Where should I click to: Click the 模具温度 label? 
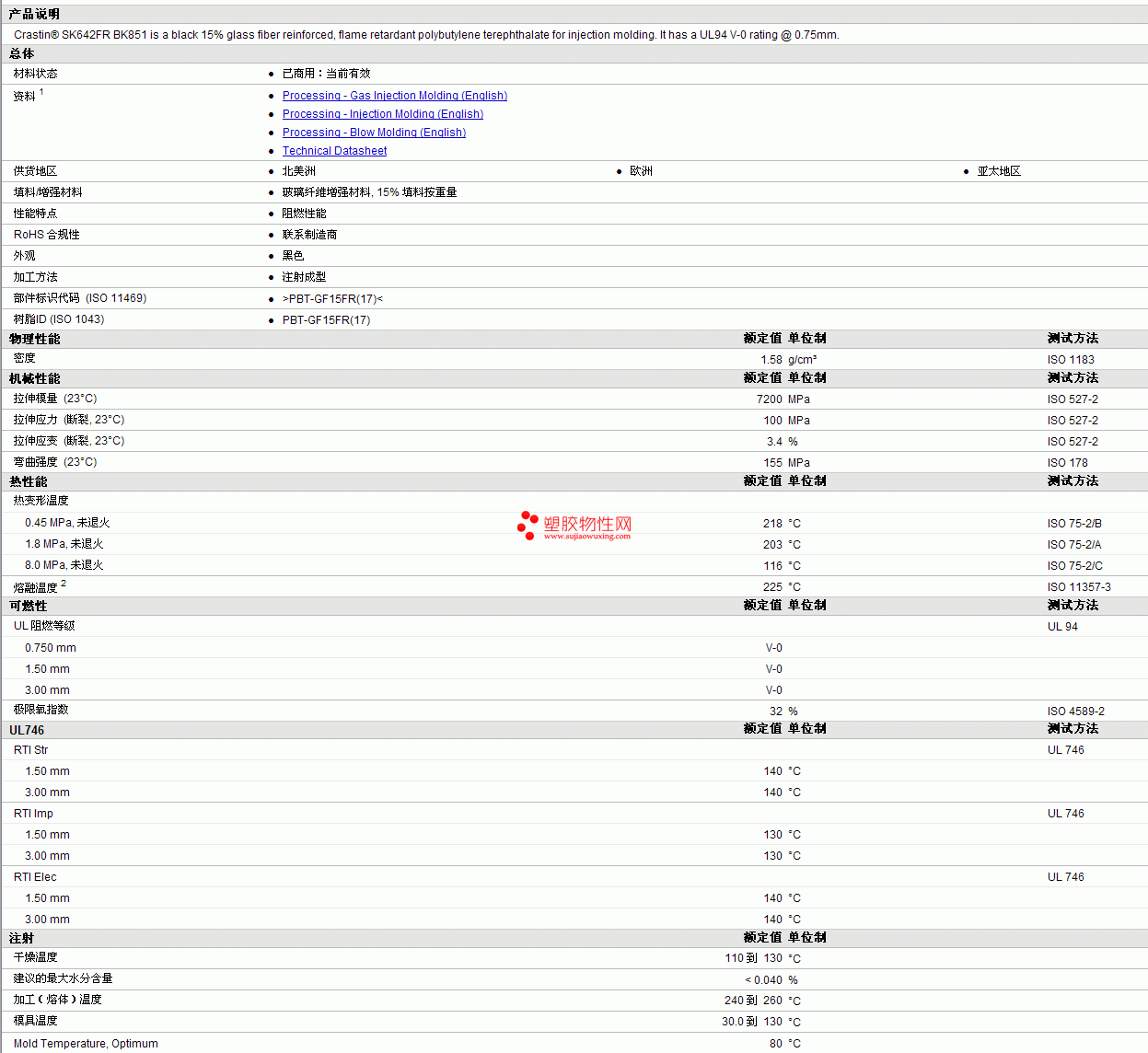pos(35,1021)
